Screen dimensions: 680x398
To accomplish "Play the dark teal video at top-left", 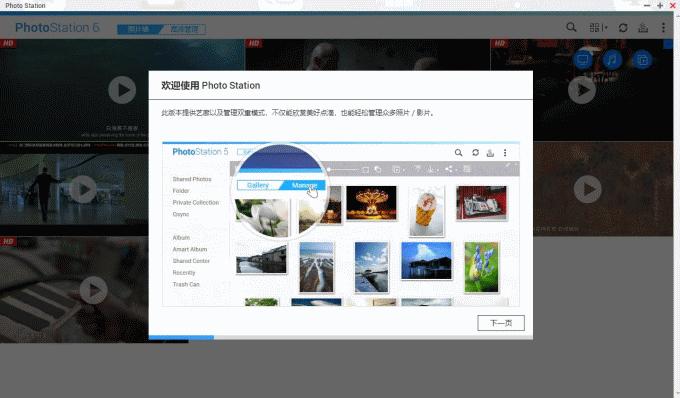I will point(122,90).
